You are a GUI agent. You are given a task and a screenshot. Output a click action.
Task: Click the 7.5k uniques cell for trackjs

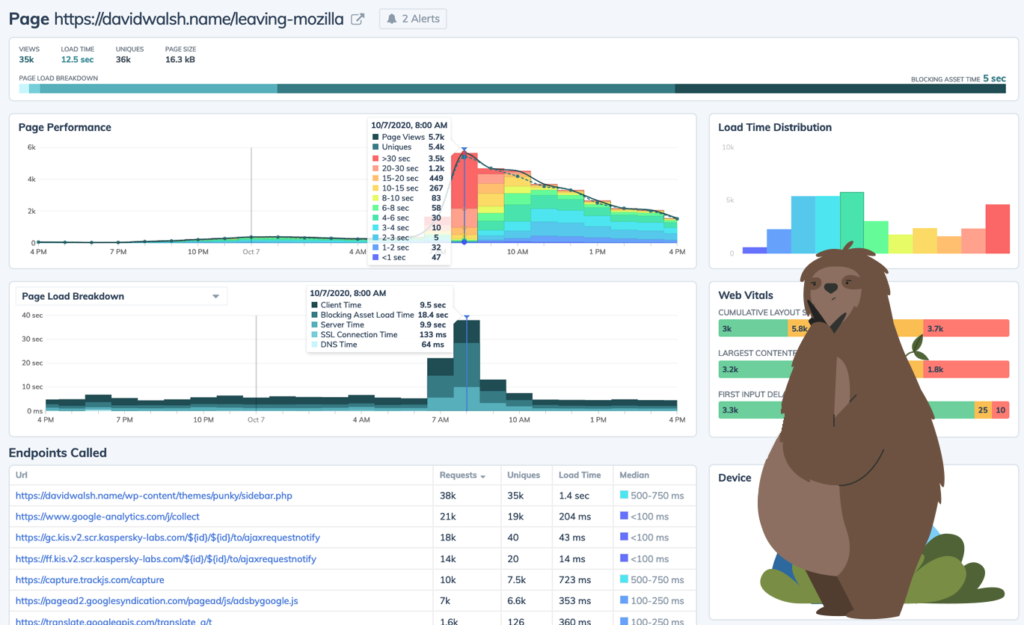pos(517,580)
